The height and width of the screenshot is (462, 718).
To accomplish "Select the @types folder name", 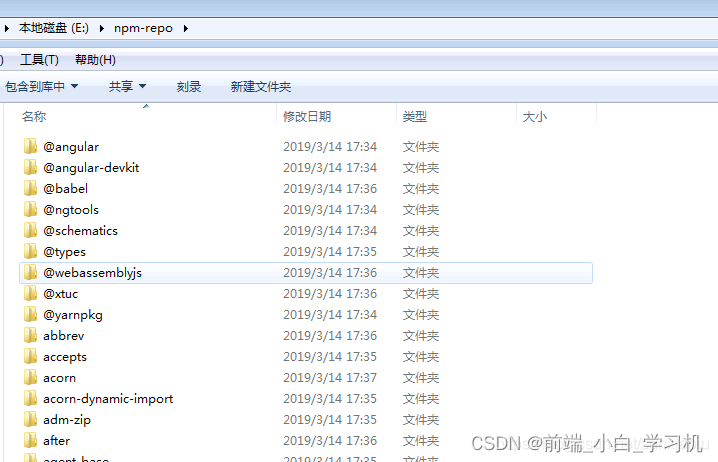I will 65,252.
